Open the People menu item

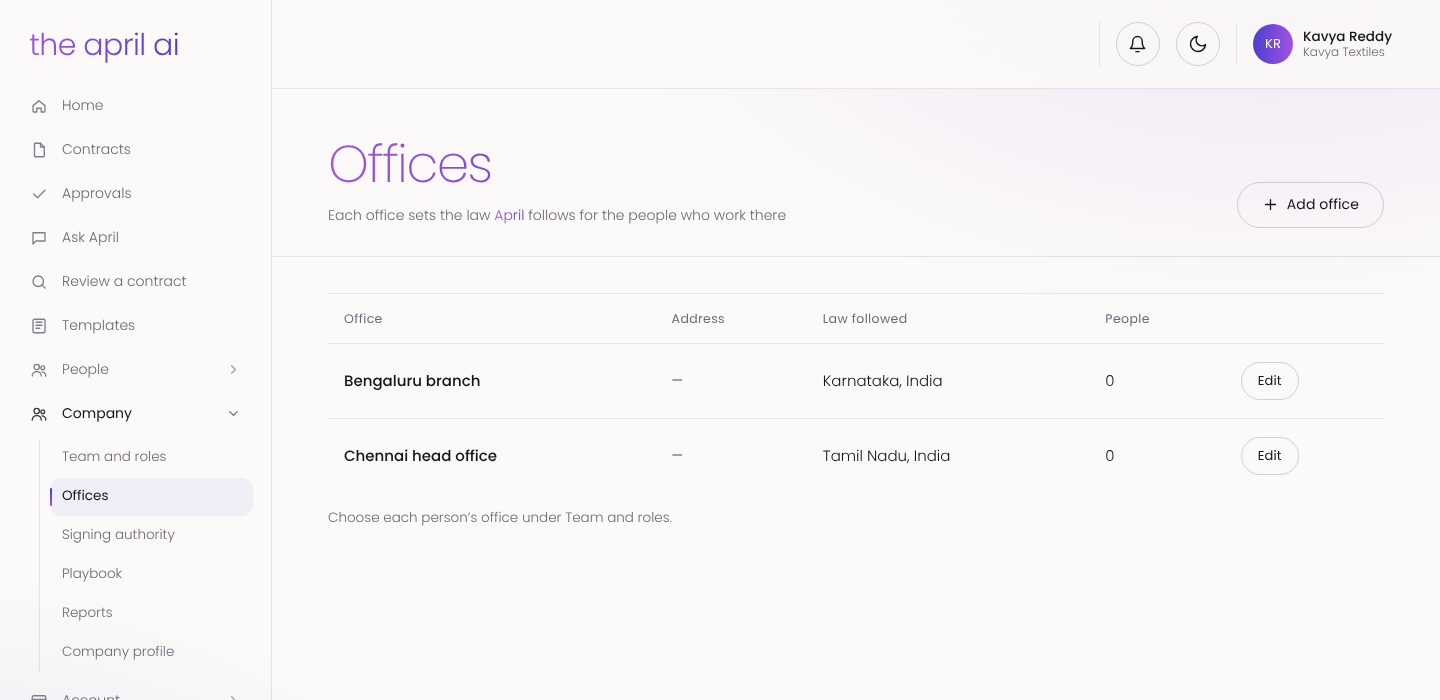136,370
